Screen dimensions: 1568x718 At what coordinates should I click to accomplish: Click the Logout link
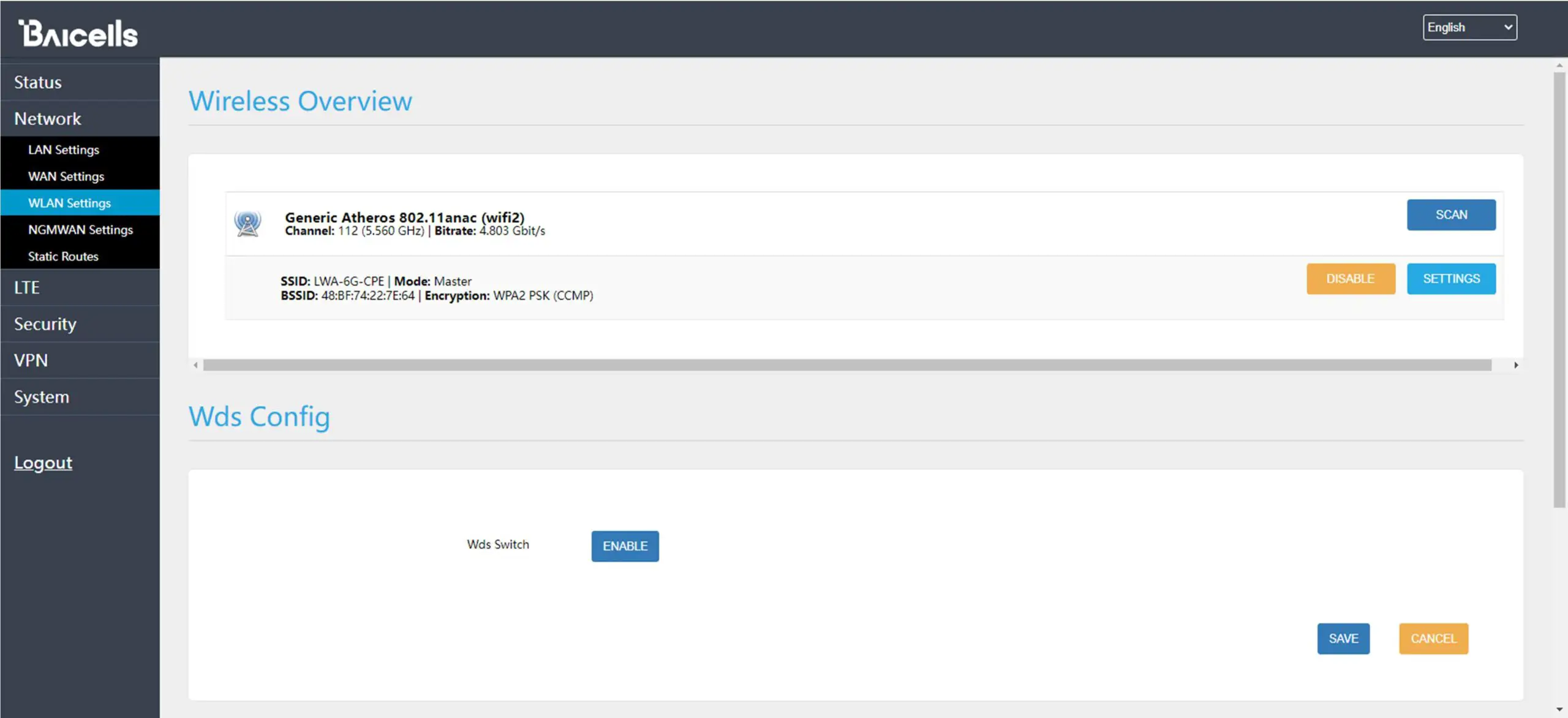[43, 463]
